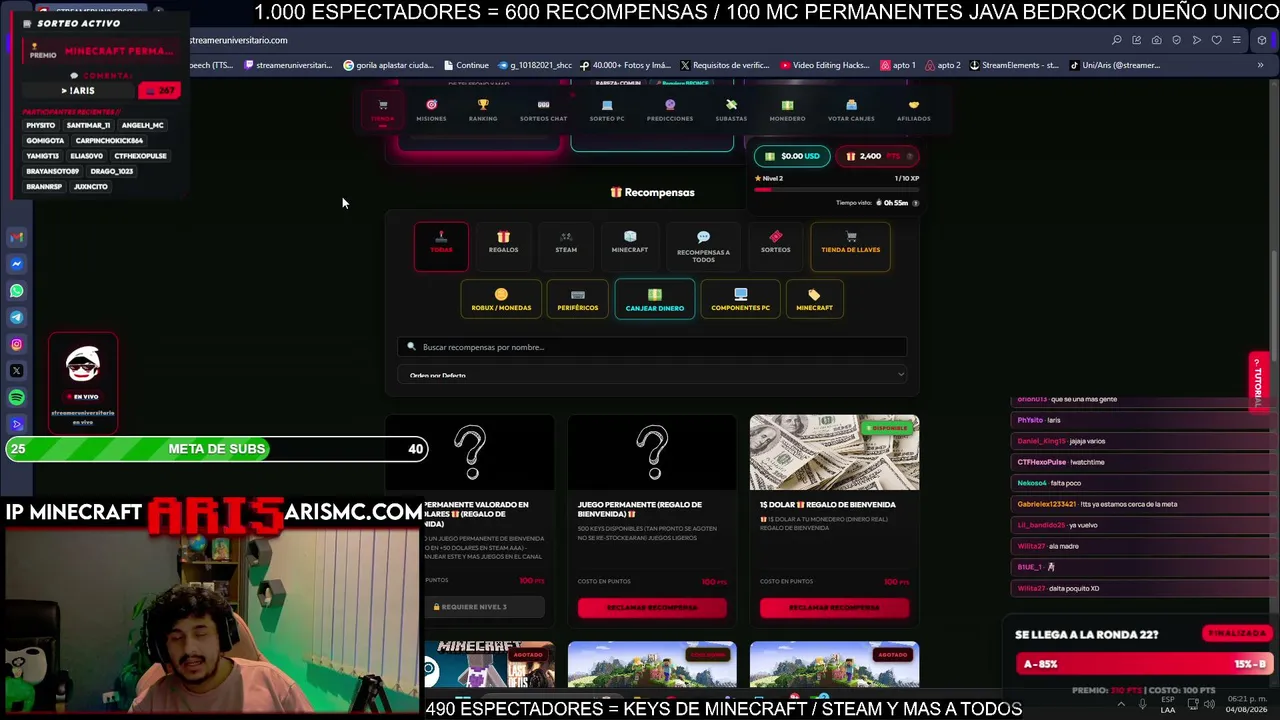Select the Todas rewards filter

click(x=441, y=246)
